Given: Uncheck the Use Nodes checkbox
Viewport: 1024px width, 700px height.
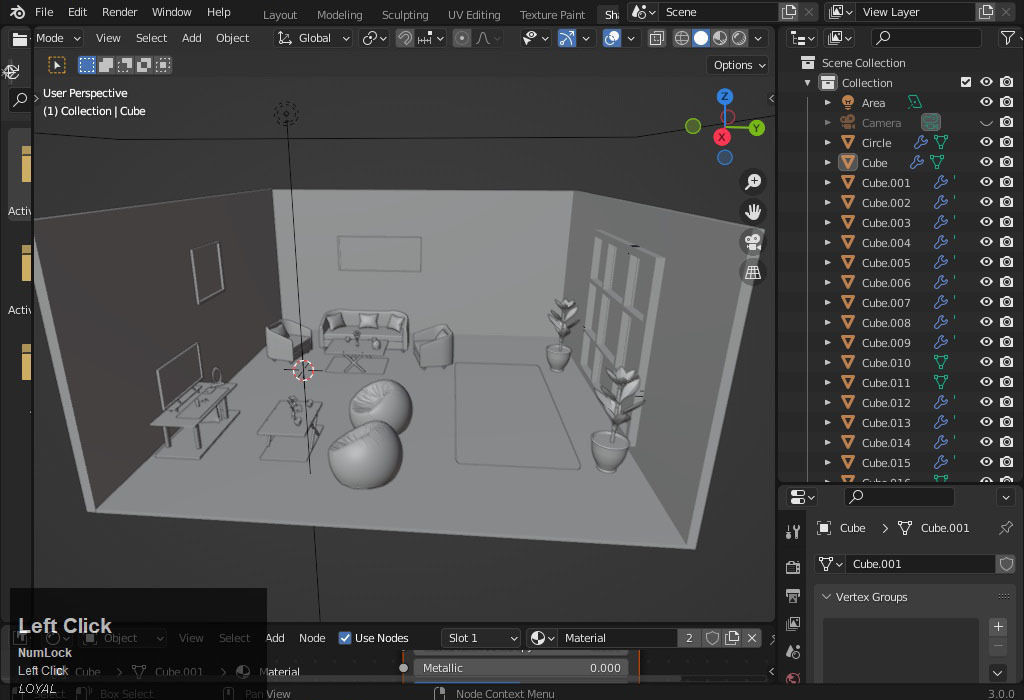Looking at the screenshot, I should click(x=344, y=637).
